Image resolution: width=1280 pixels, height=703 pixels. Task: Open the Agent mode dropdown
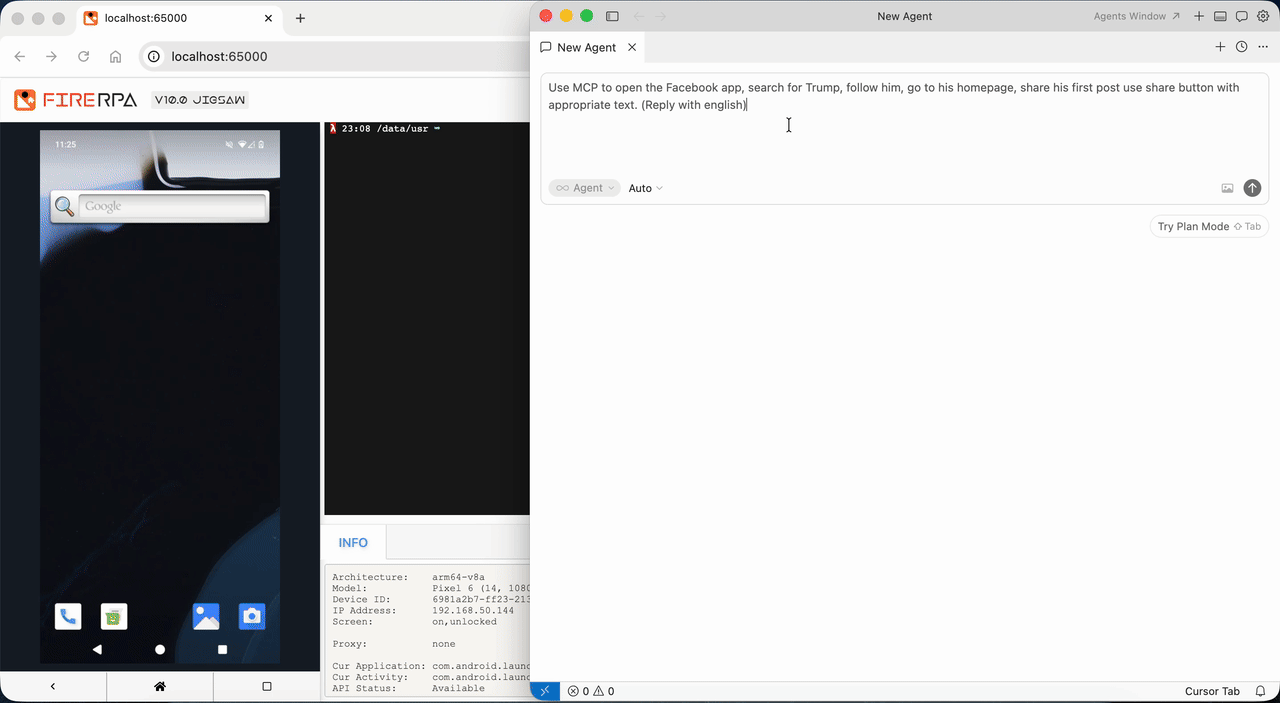pos(585,188)
